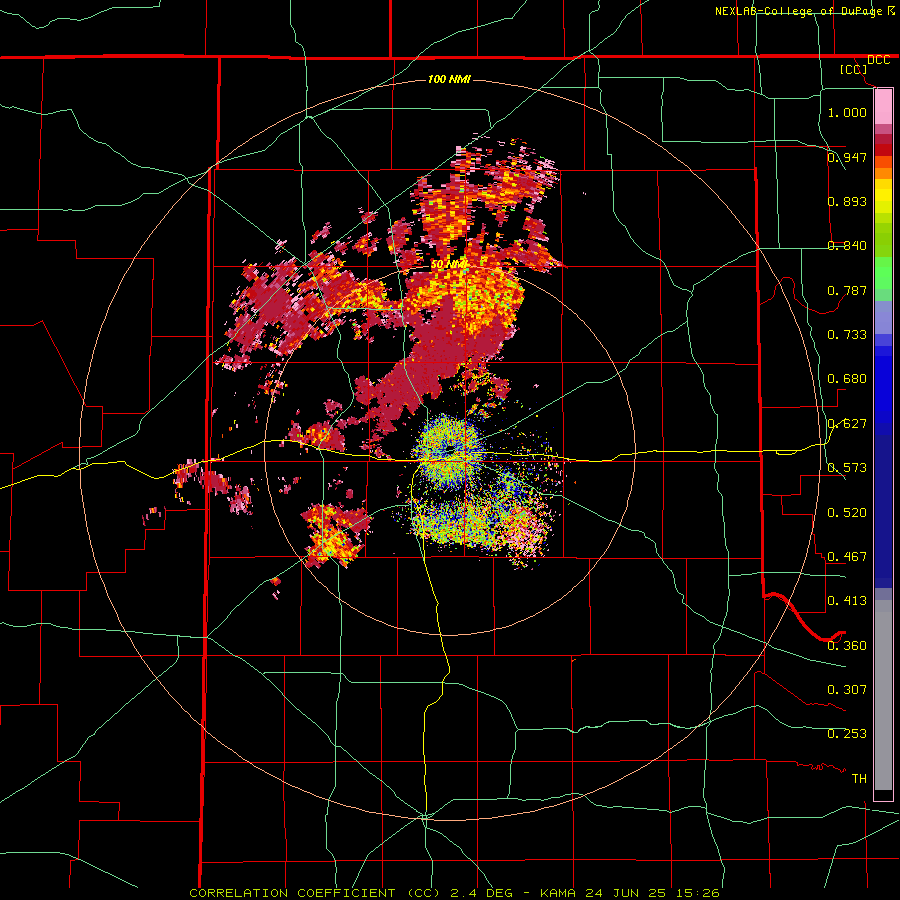
Task: Click the [CC] legend heading
Action: point(854,69)
